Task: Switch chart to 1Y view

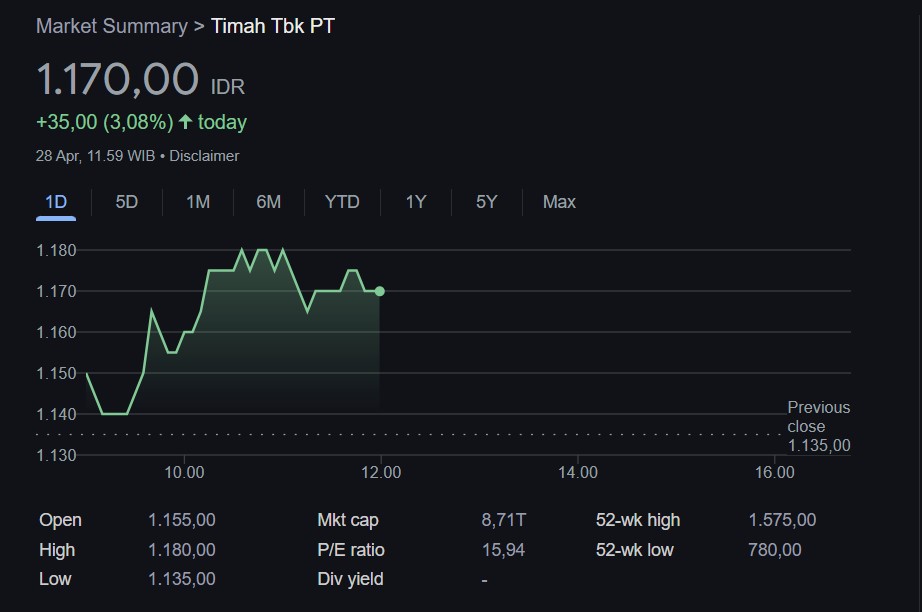Action: point(416,202)
